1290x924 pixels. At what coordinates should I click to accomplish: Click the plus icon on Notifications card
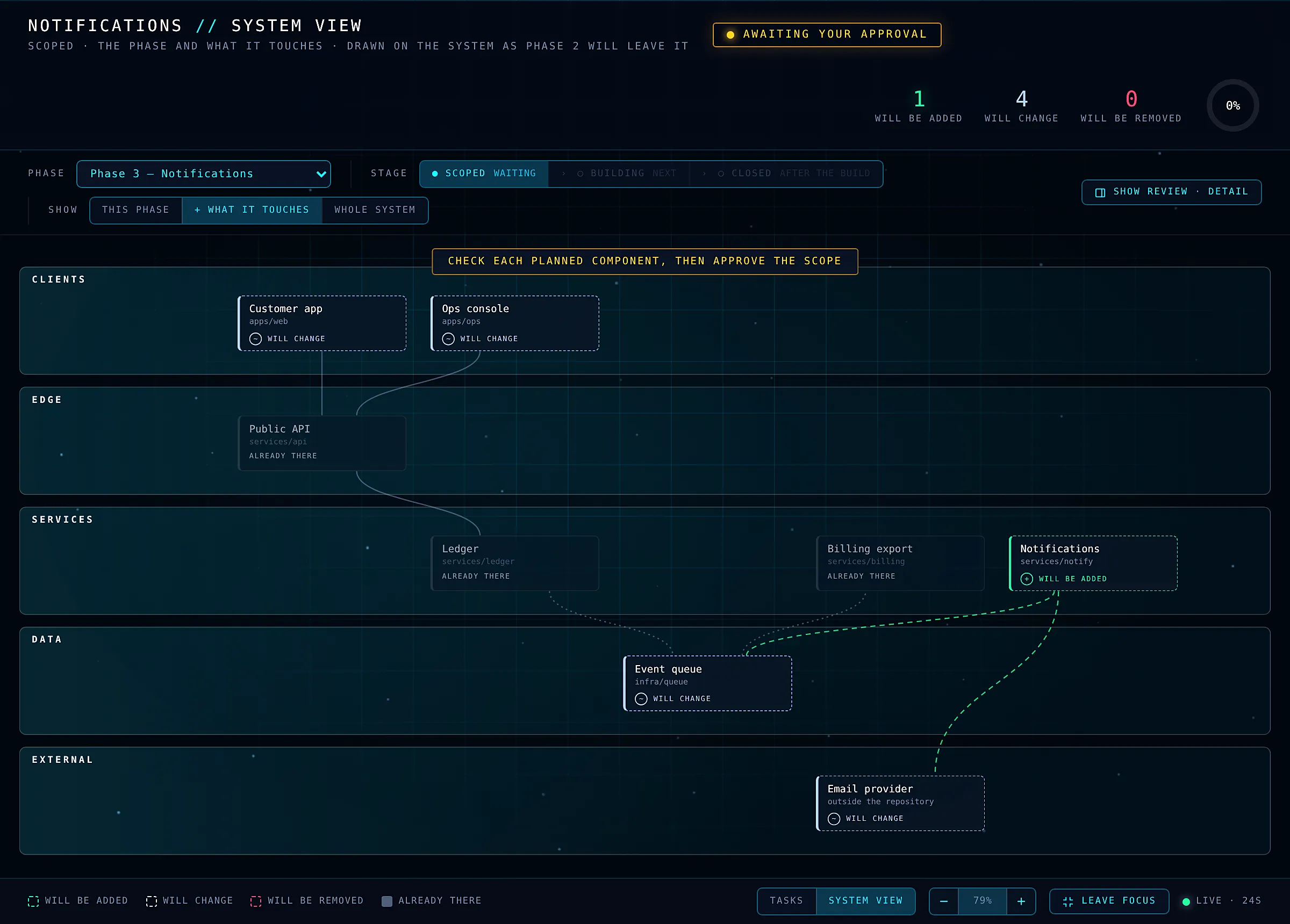click(1027, 579)
